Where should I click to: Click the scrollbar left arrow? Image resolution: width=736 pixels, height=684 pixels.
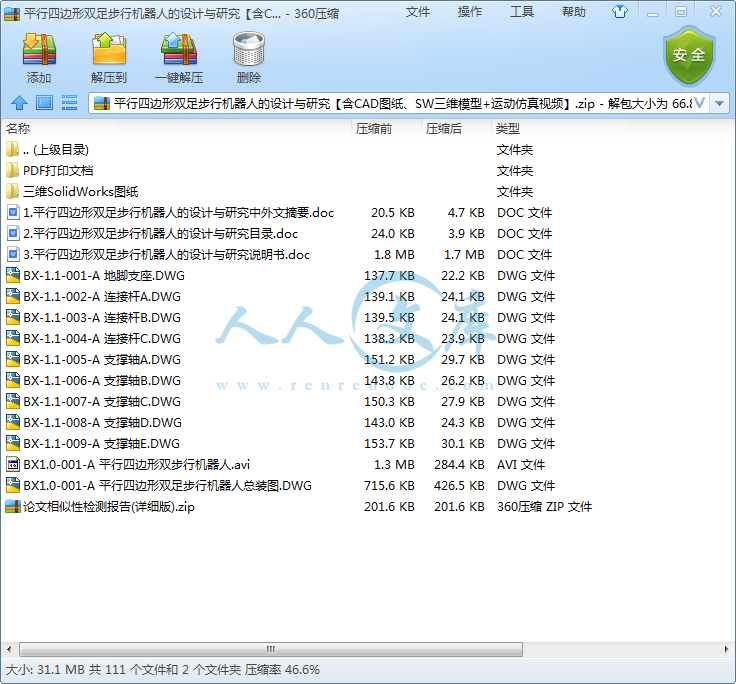pos(9,650)
